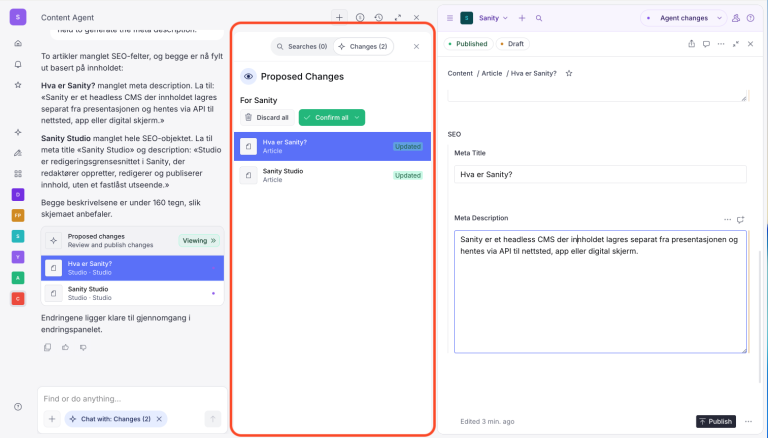Open the comment icon in document toolbar
This screenshot has height=438, width=768.
(x=706, y=44)
